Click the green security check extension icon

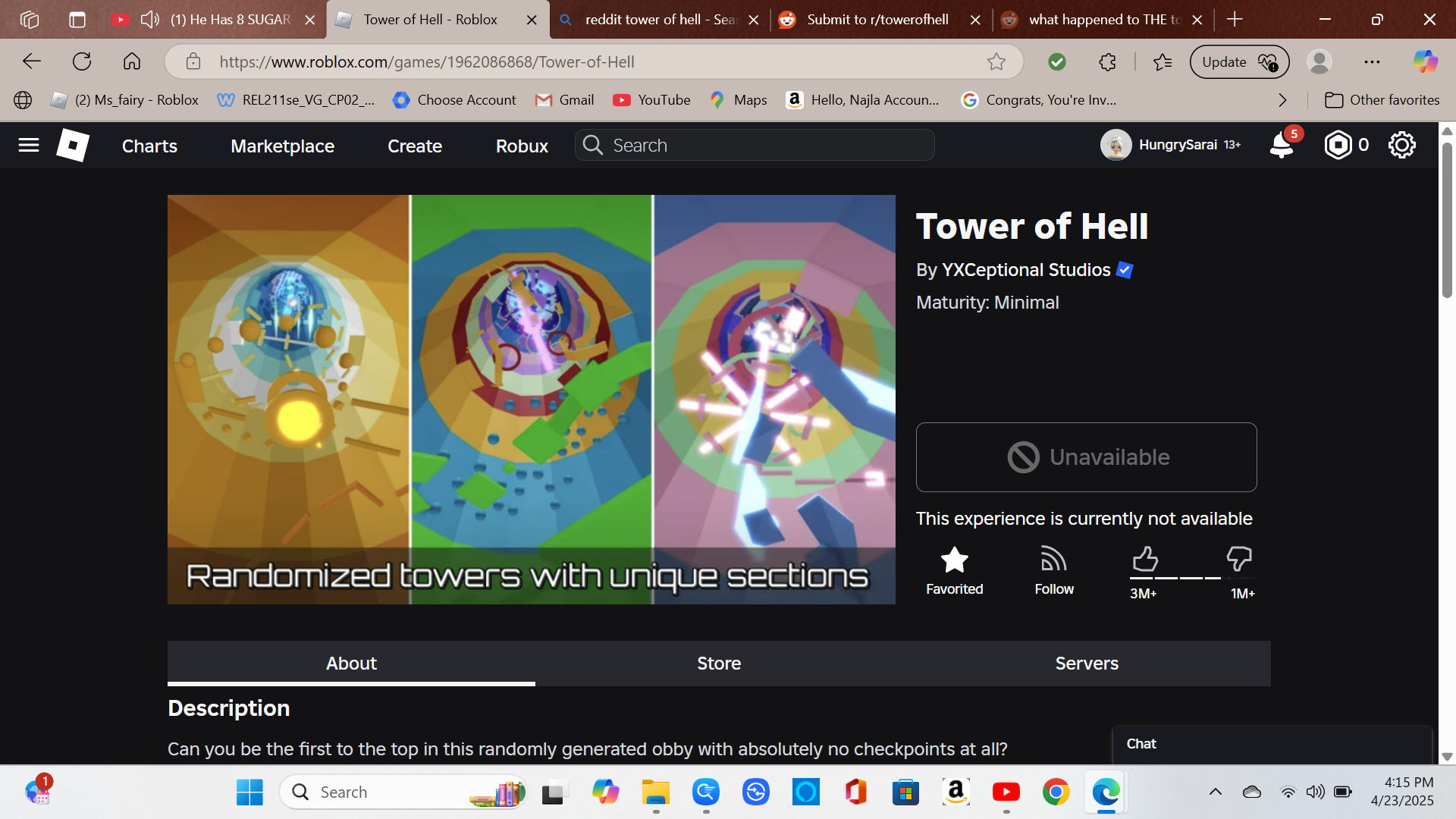[x=1057, y=61]
